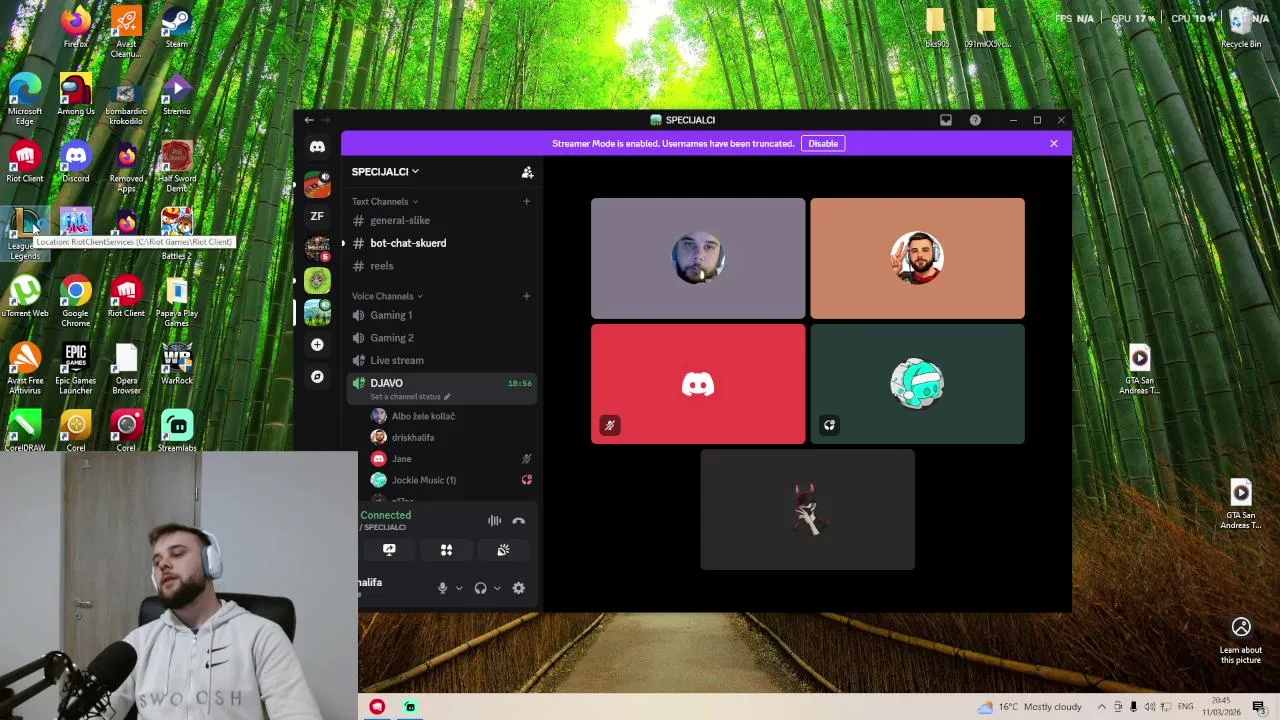Open headphone output options arrow
The height and width of the screenshot is (720, 1280).
(497, 588)
